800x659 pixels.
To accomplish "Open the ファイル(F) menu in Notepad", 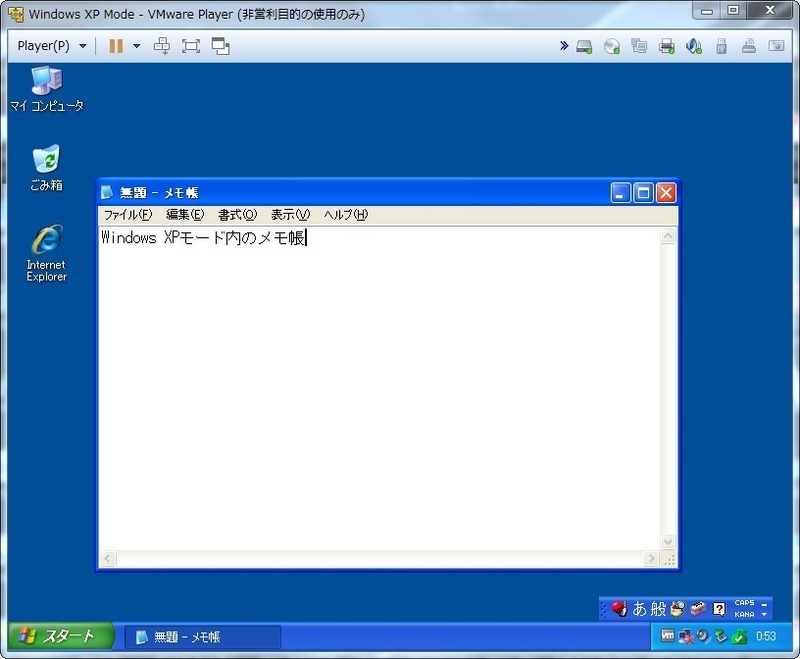I will click(x=128, y=215).
